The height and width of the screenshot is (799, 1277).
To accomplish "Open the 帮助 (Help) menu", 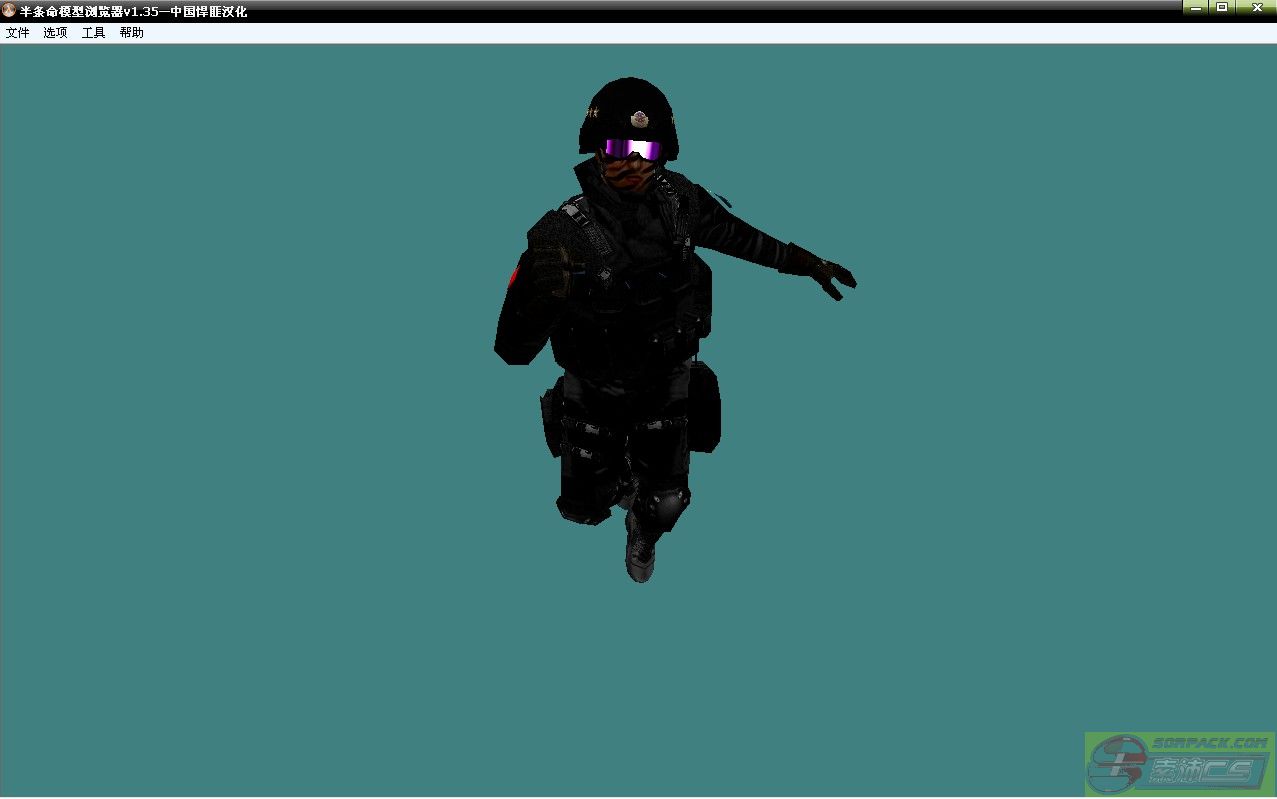I will [x=131, y=33].
